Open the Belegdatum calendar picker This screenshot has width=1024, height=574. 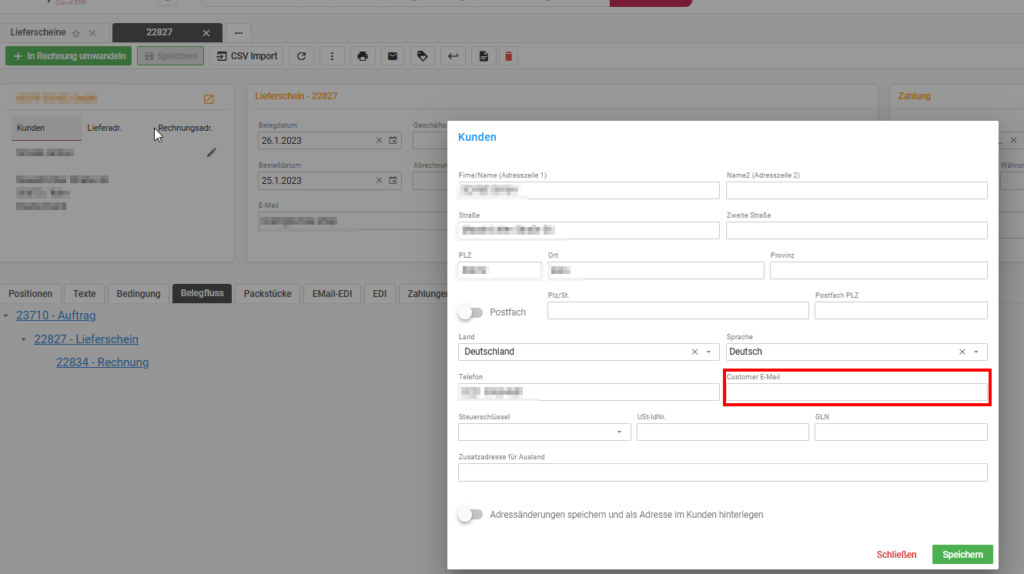pos(393,140)
